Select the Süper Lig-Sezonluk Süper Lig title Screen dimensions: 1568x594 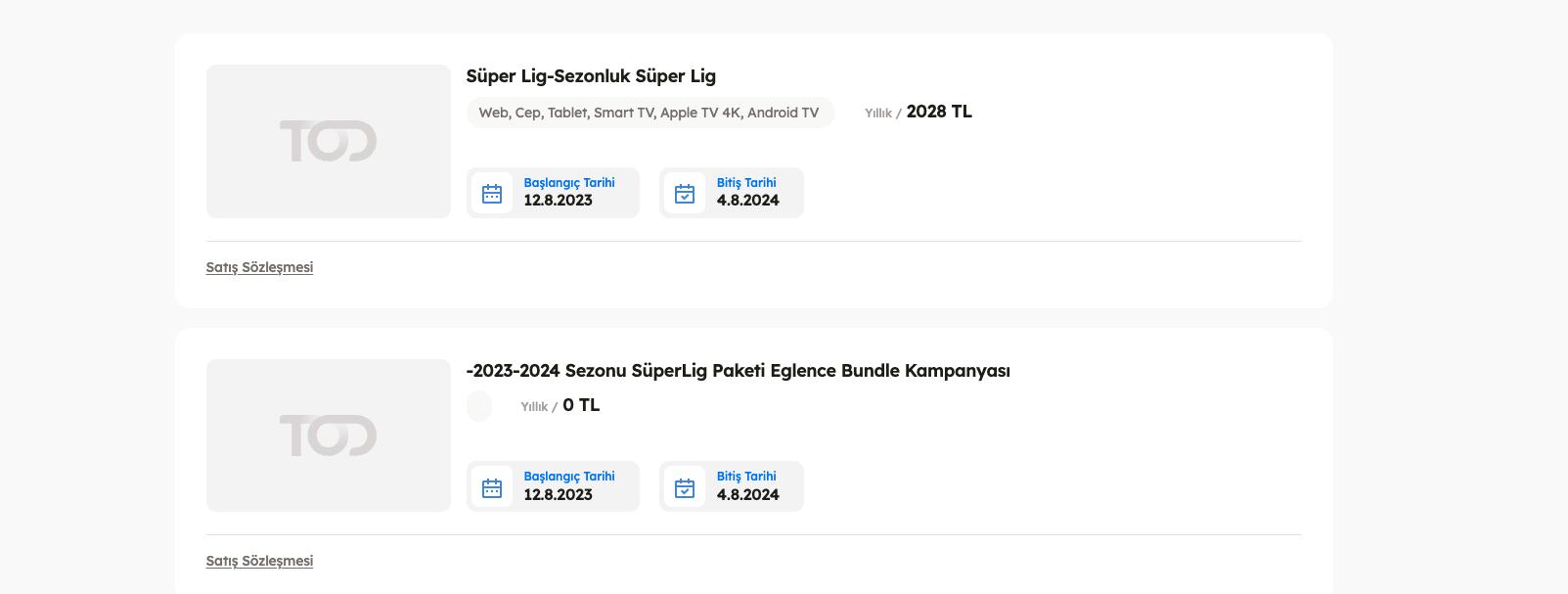[x=591, y=76]
